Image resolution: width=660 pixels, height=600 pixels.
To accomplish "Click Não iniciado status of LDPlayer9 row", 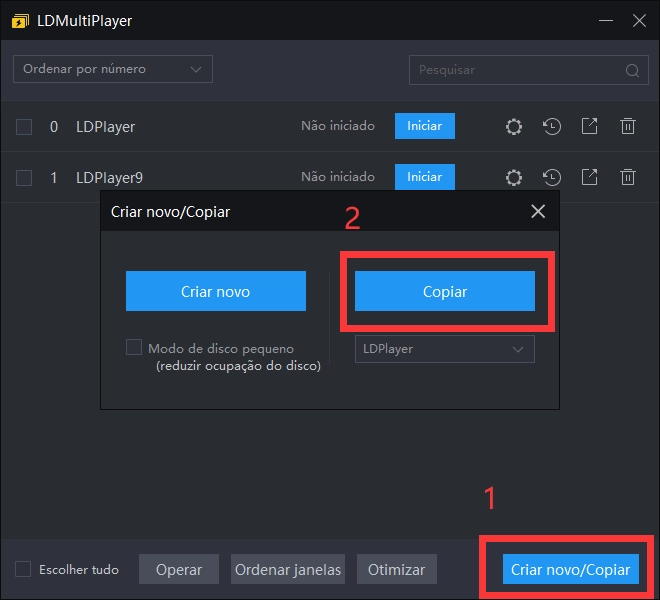I will tap(338, 177).
